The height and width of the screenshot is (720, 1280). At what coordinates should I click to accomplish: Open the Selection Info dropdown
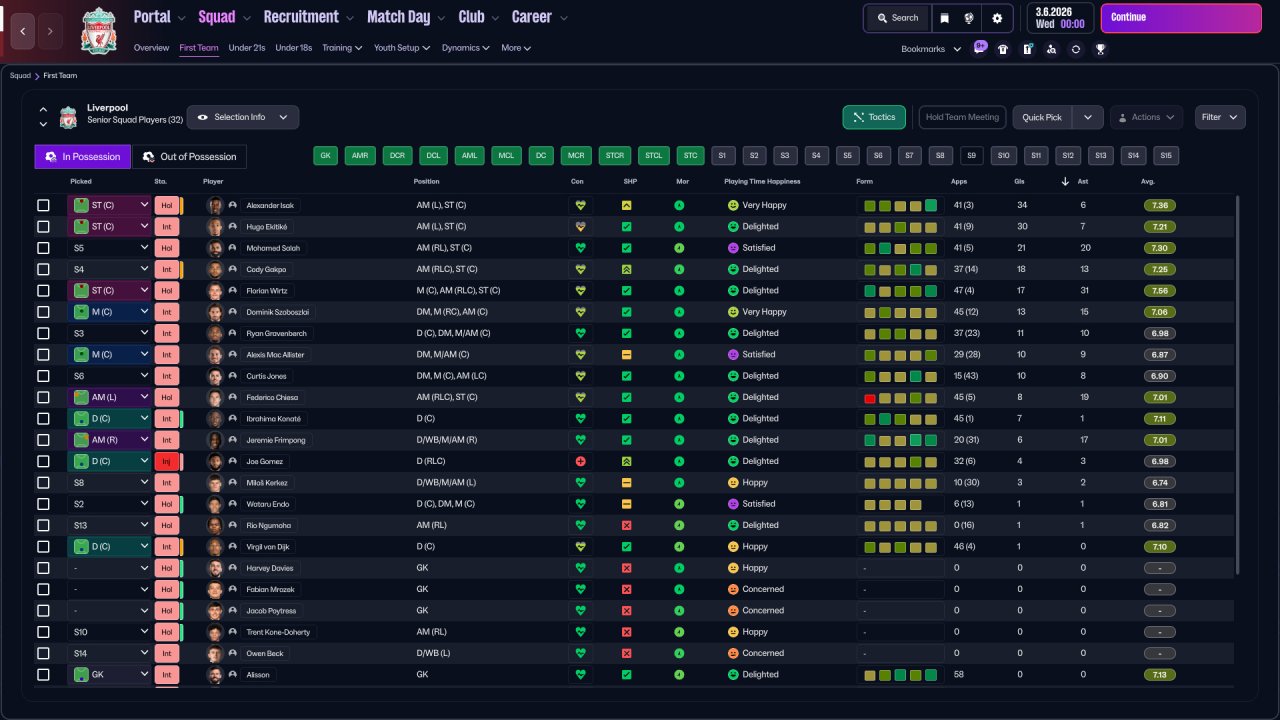coord(243,117)
